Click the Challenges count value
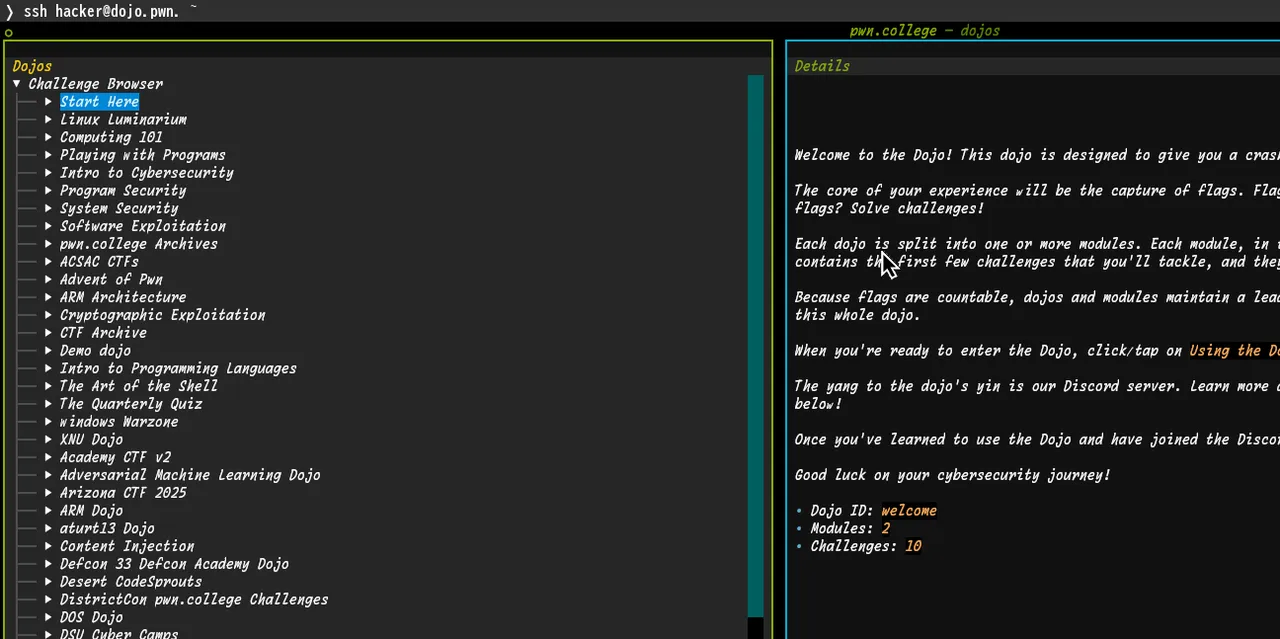 pos(913,546)
